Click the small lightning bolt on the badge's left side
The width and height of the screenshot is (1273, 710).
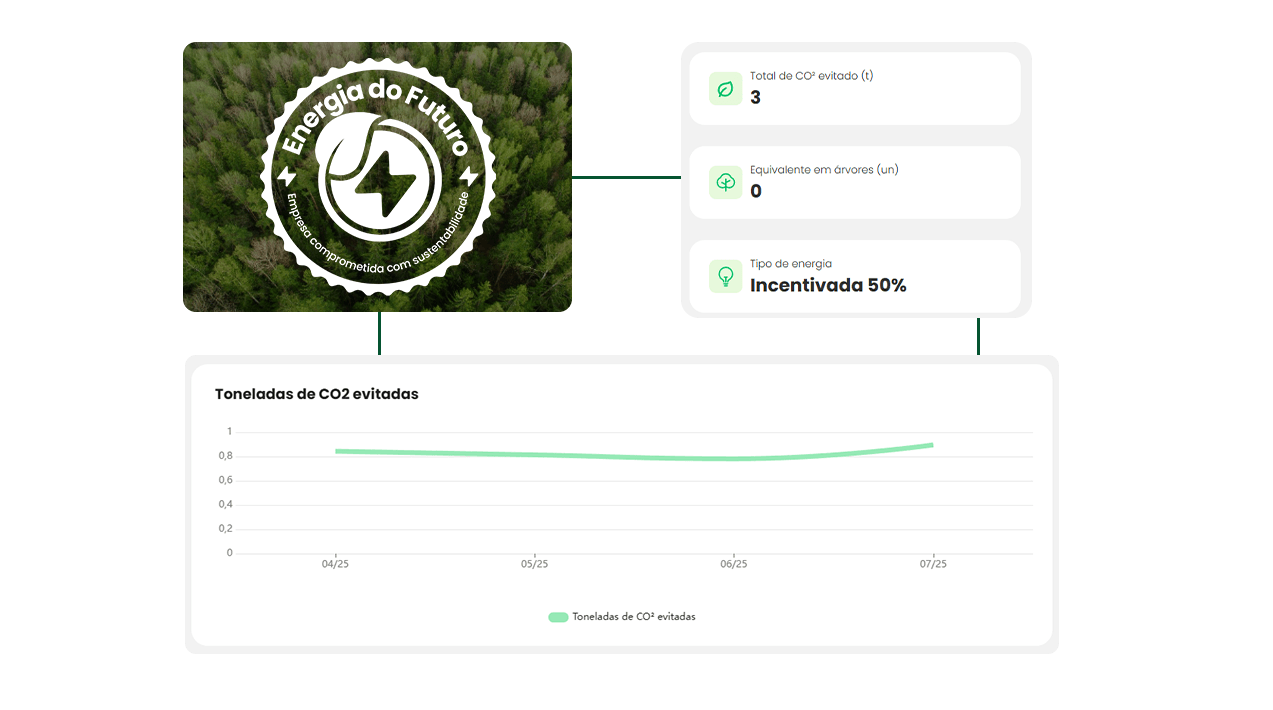click(x=287, y=177)
